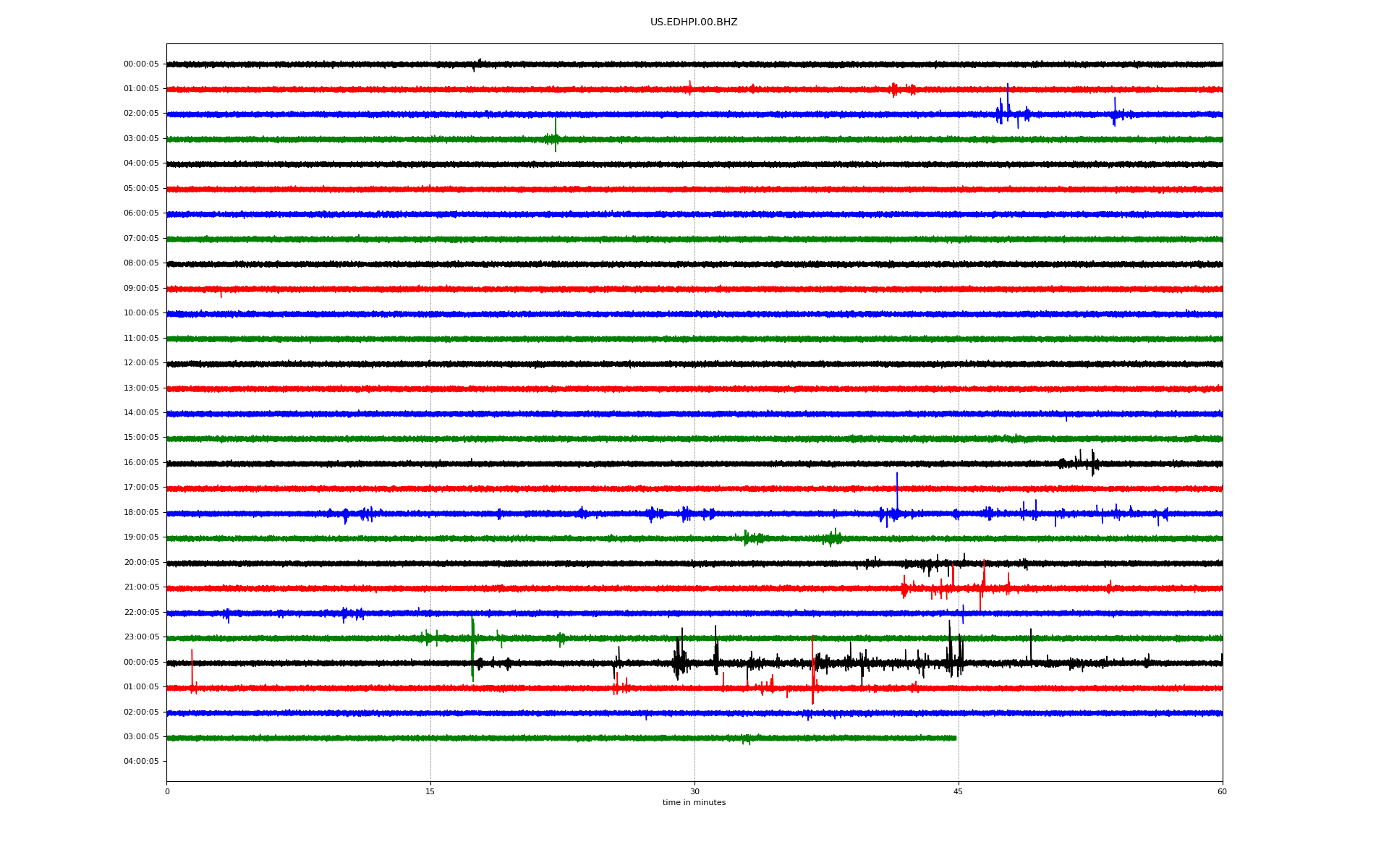Viewport: 1389px width, 868px height.
Task: Click the 30 minute x-axis tick label
Action: pos(694,791)
